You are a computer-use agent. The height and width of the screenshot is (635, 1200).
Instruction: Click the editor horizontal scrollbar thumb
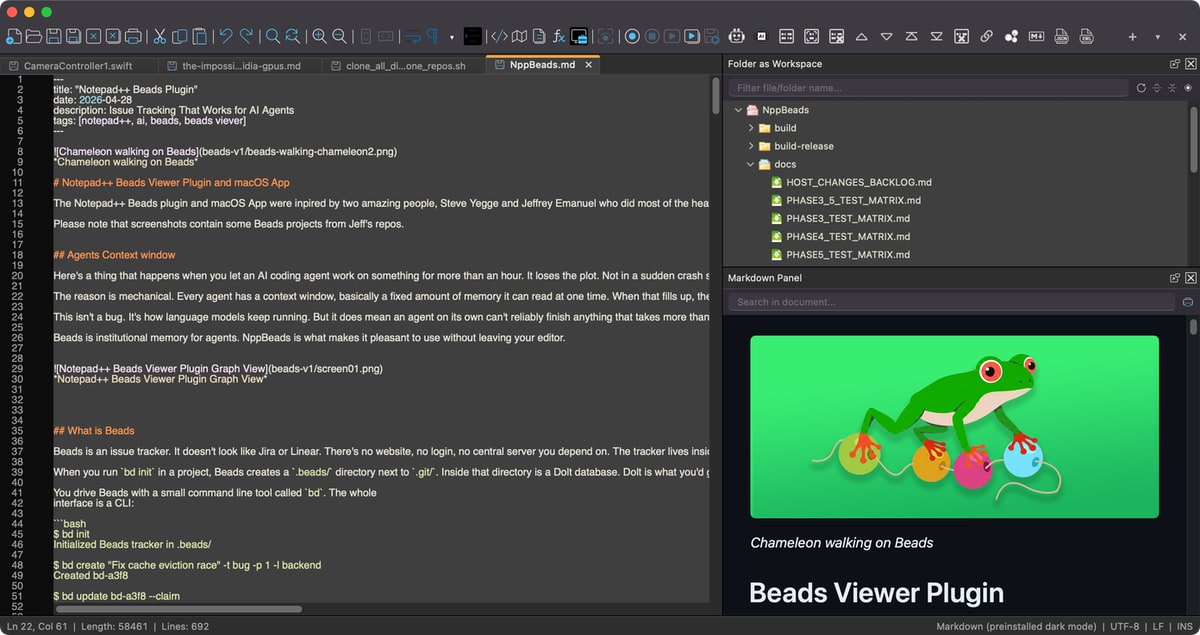(179, 608)
